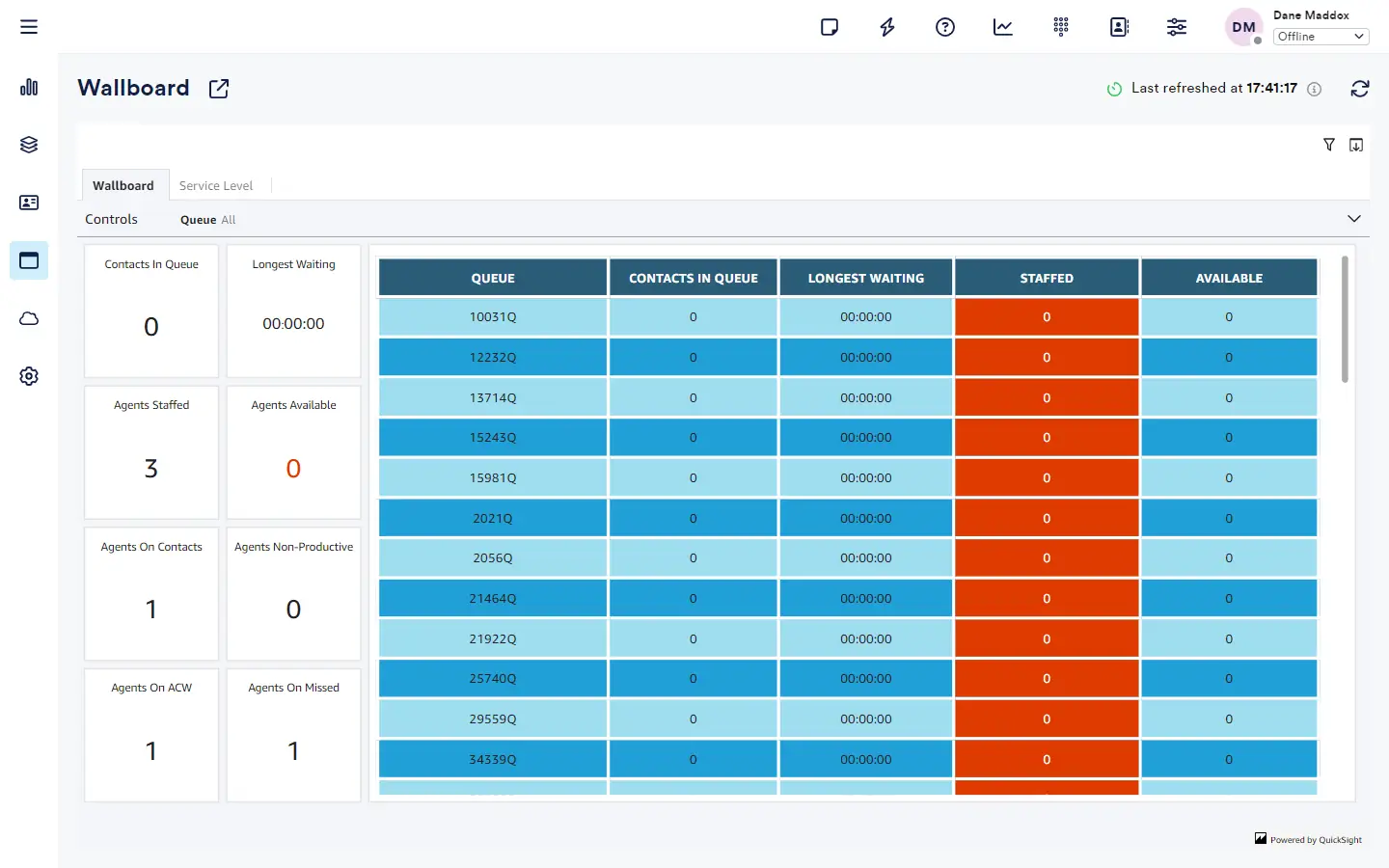Click the refresh wallboard icon
Viewport: 1389px width, 868px height.
click(1360, 89)
